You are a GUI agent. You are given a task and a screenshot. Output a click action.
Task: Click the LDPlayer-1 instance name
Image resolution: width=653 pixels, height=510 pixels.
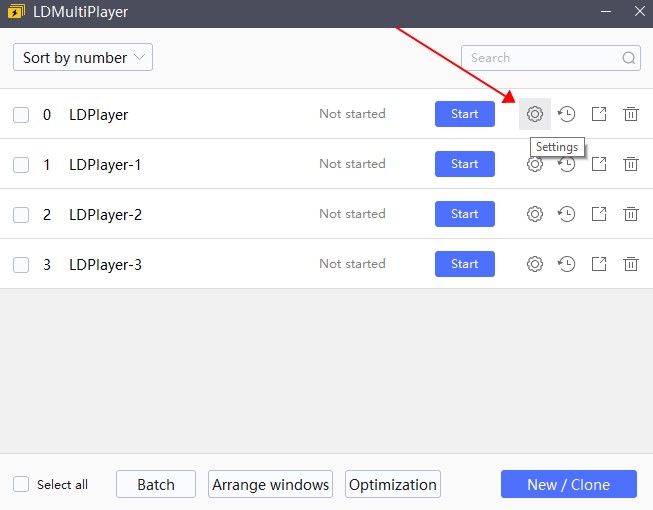coord(105,165)
